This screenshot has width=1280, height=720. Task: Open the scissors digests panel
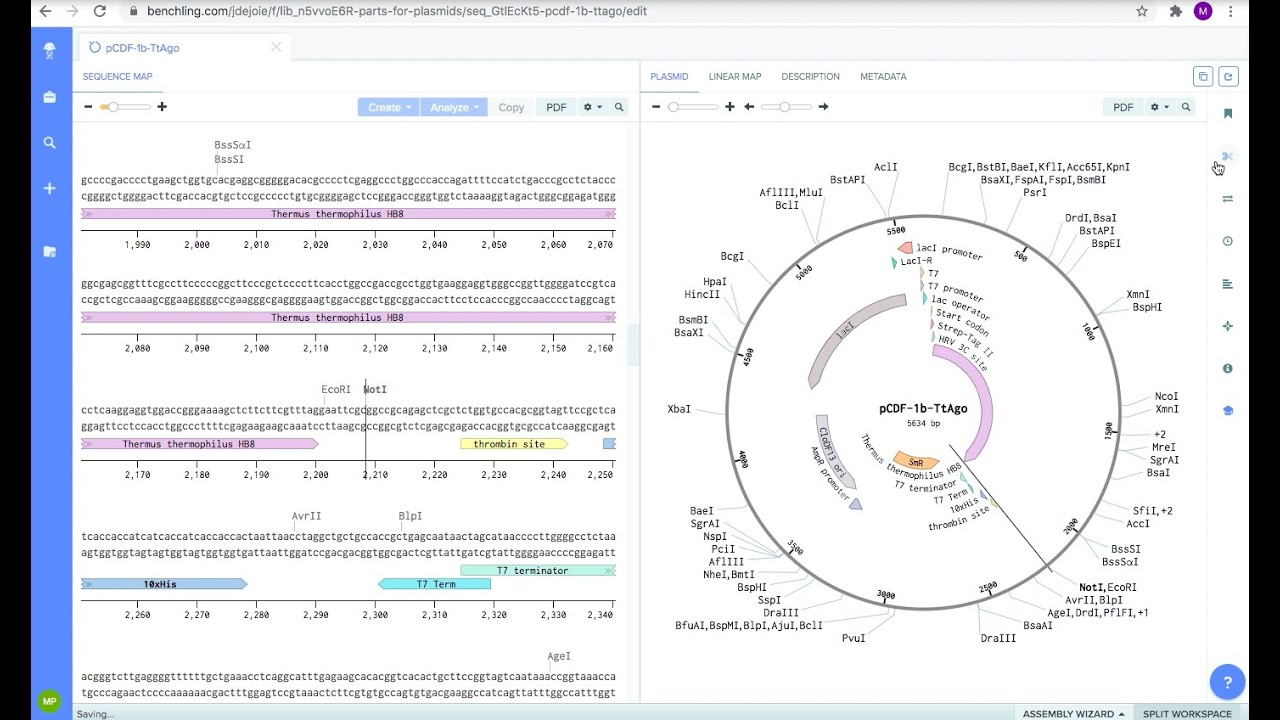pos(1228,156)
